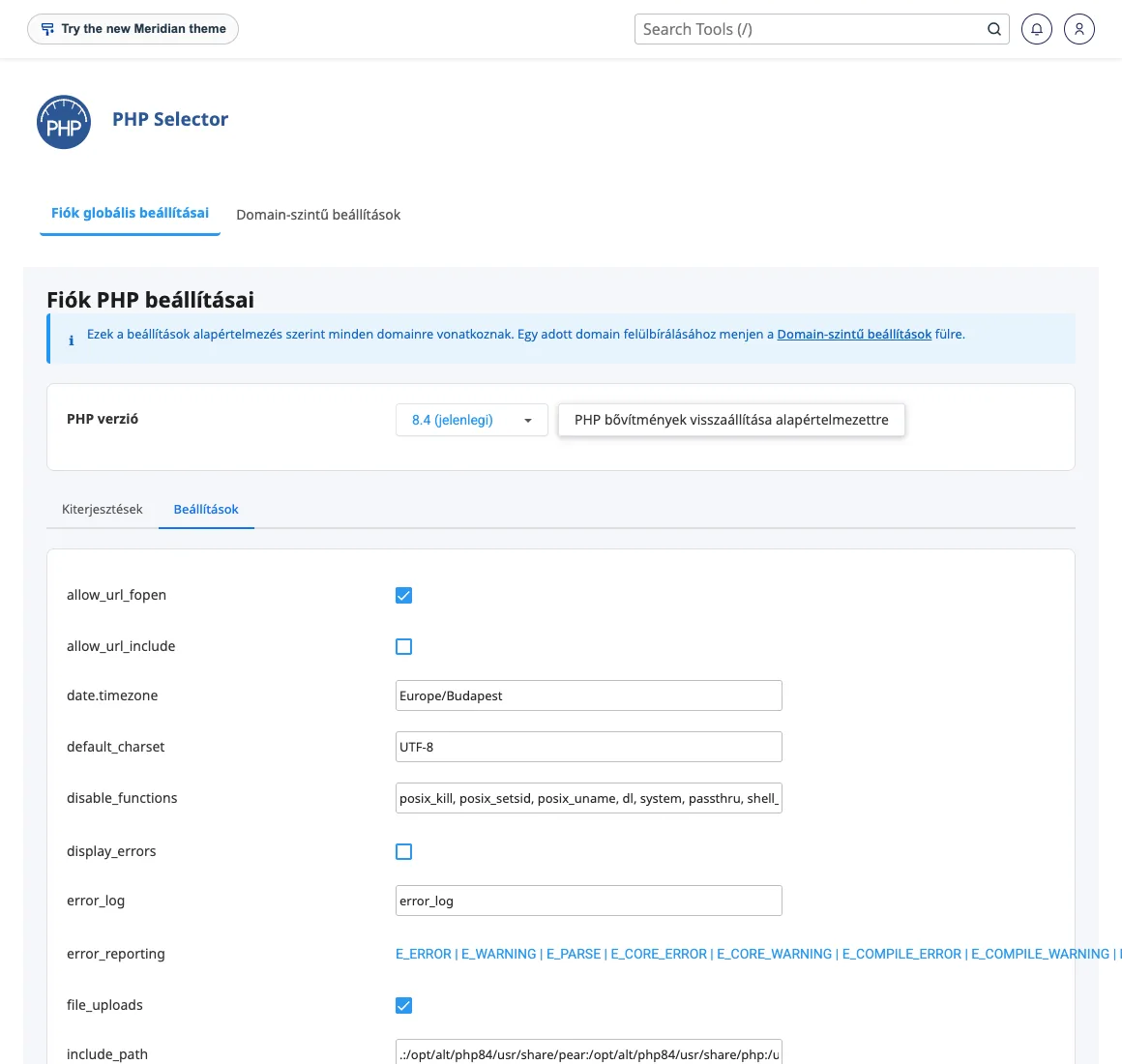Open the Domain-szintű beállítások tab
The height and width of the screenshot is (1064, 1122).
(318, 215)
